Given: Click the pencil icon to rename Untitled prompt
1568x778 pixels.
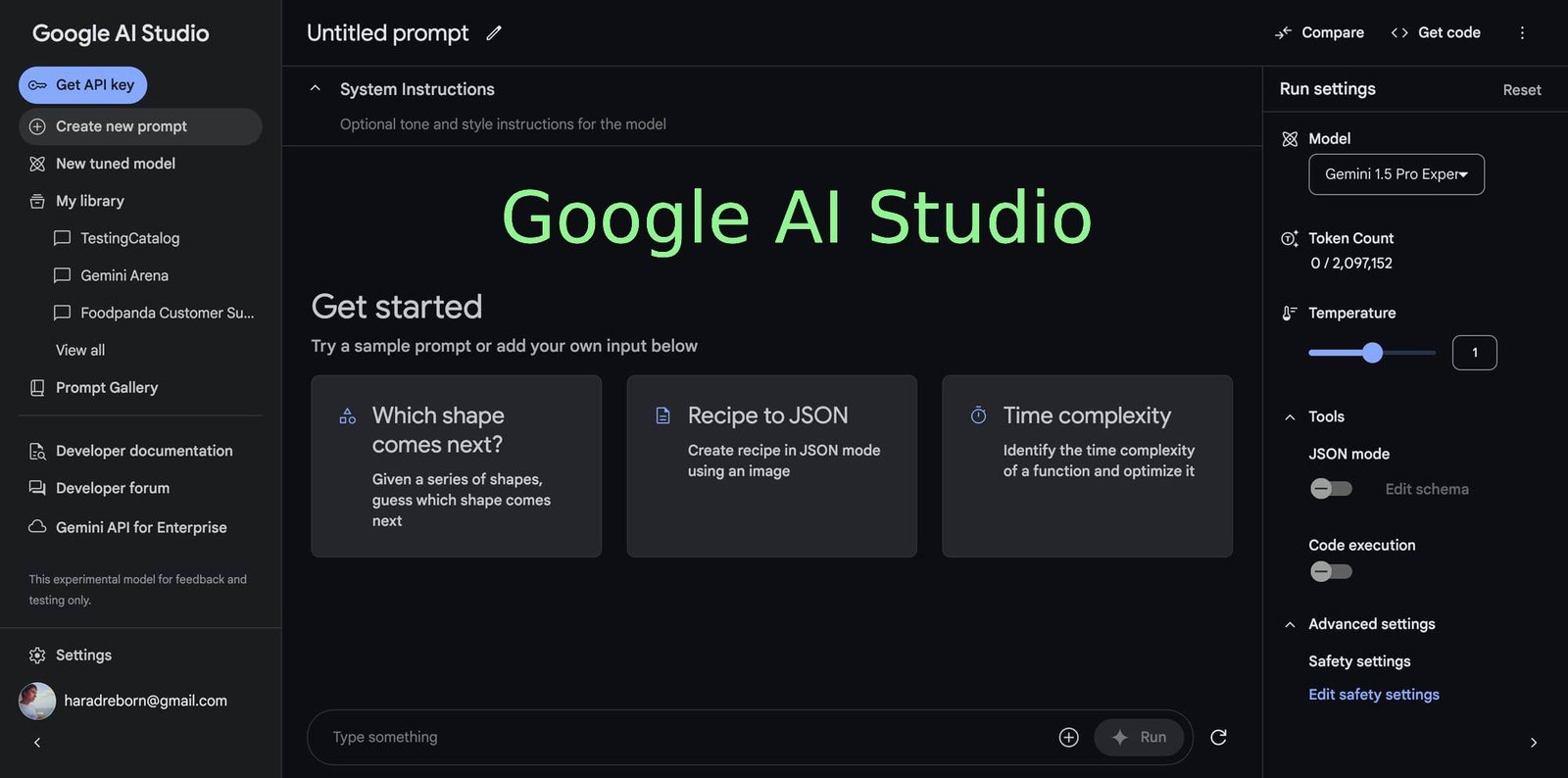Looking at the screenshot, I should 494,32.
